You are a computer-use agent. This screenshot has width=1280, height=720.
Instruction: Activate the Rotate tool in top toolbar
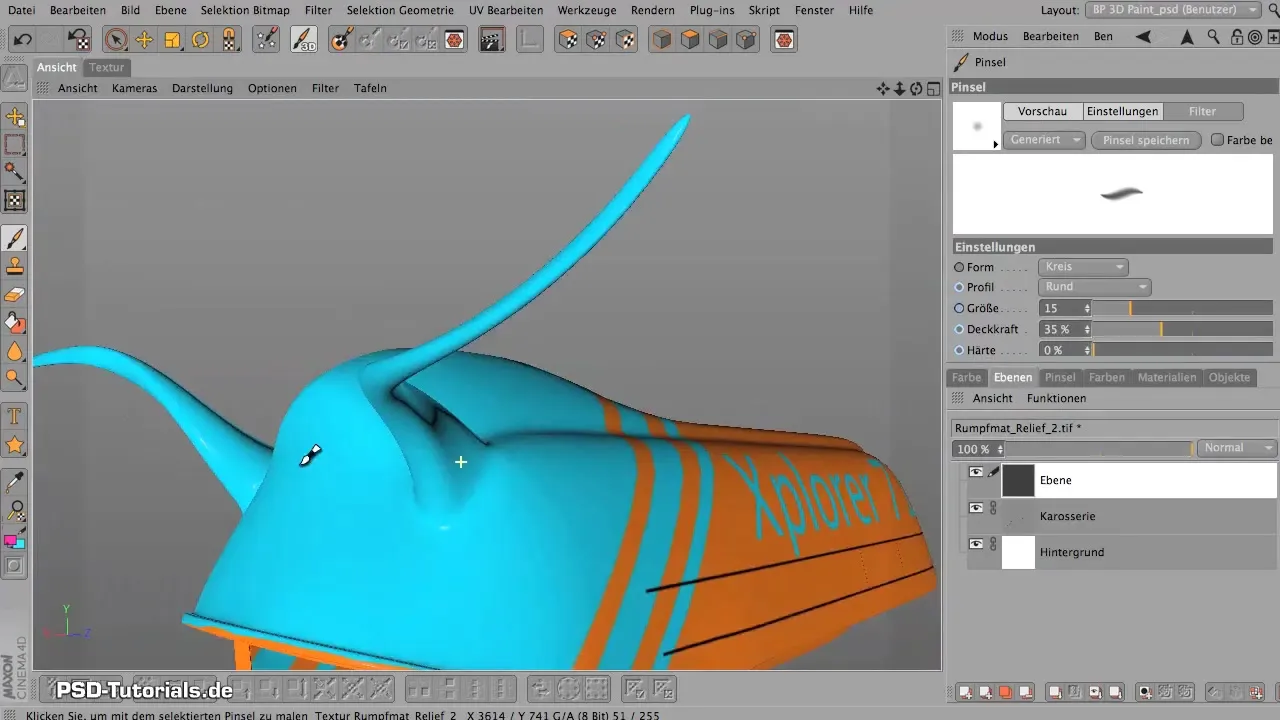200,40
